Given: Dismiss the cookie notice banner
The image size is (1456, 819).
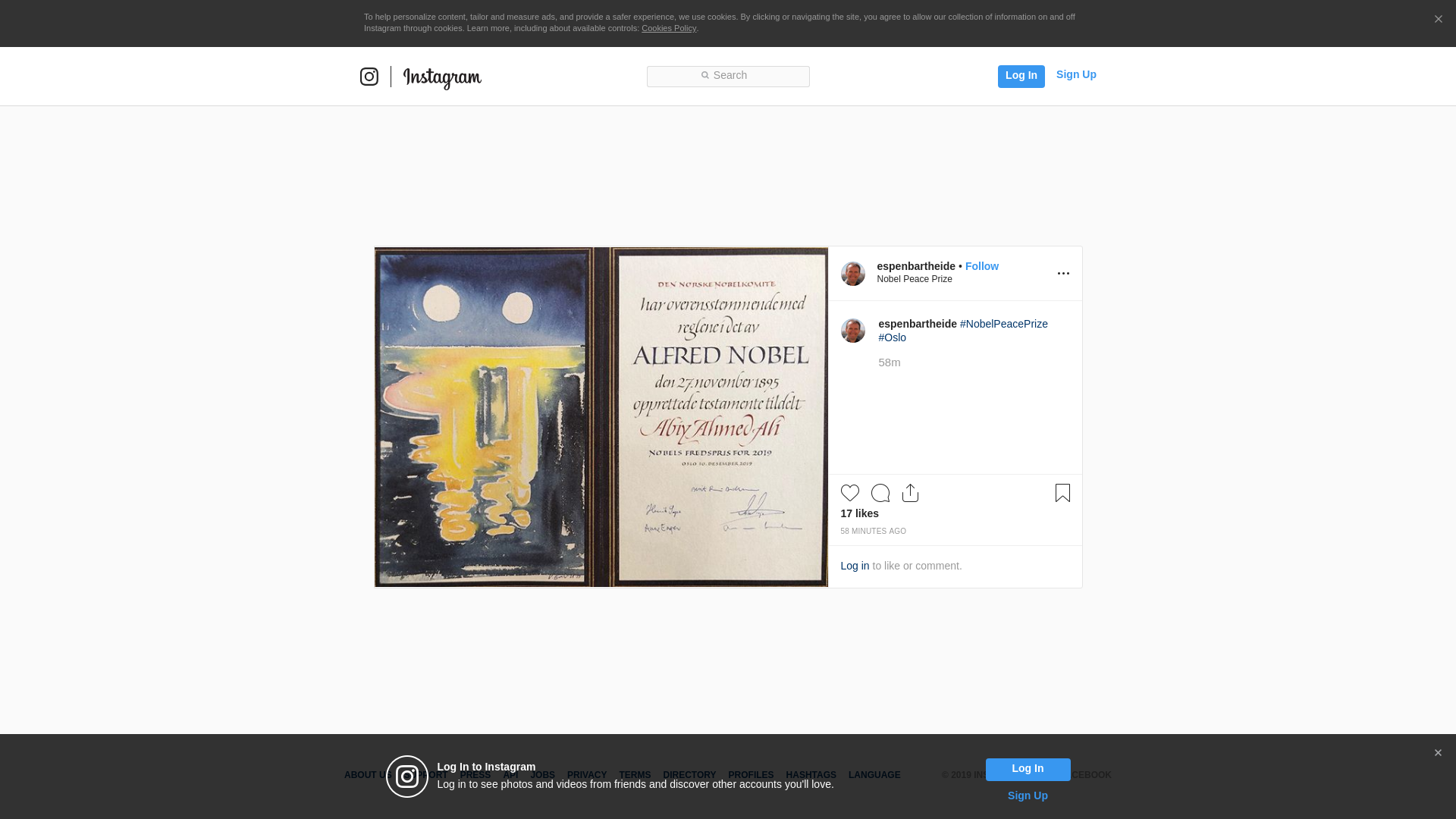Looking at the screenshot, I should click(1438, 19).
